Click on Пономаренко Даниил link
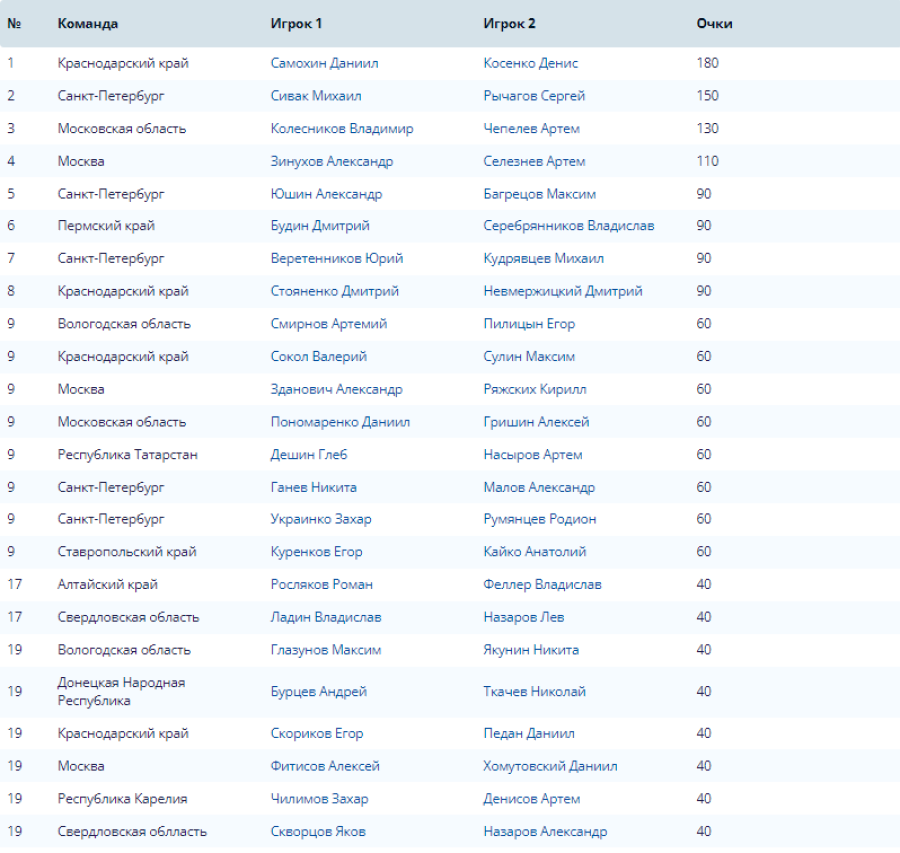The height and width of the screenshot is (853, 900). click(340, 422)
